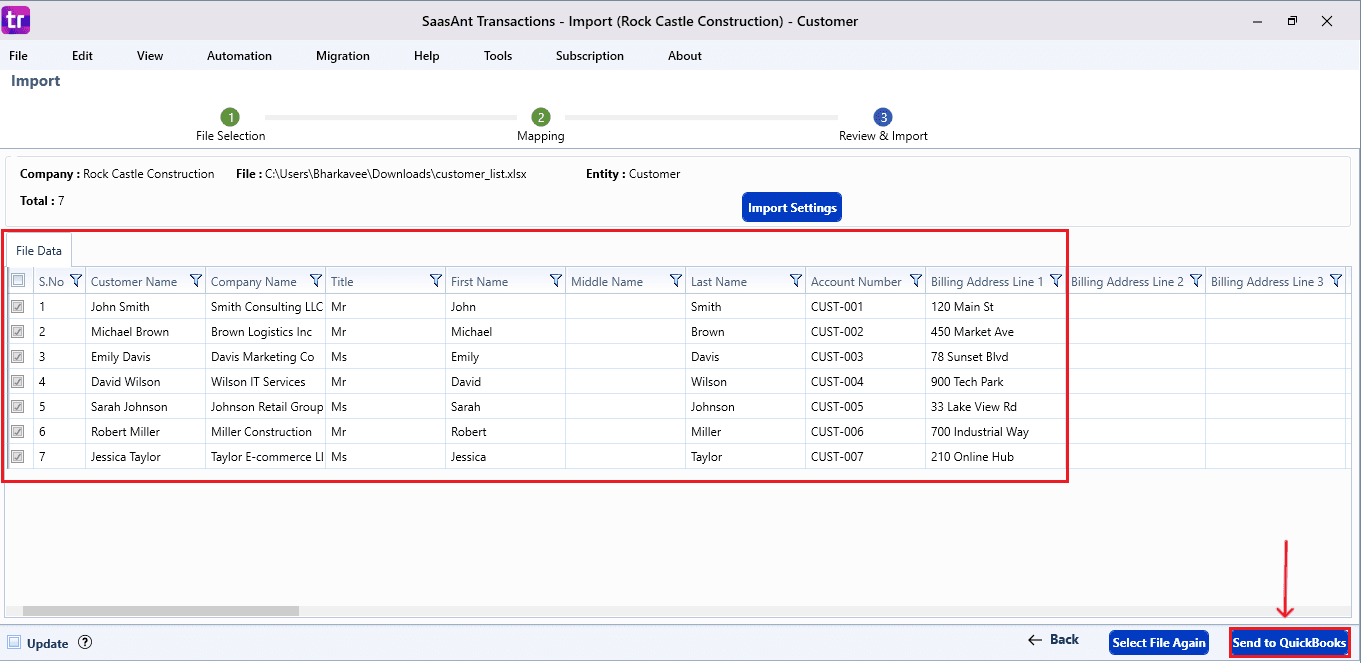Open the About menu
Screen dimensions: 1361x663
click(x=685, y=56)
